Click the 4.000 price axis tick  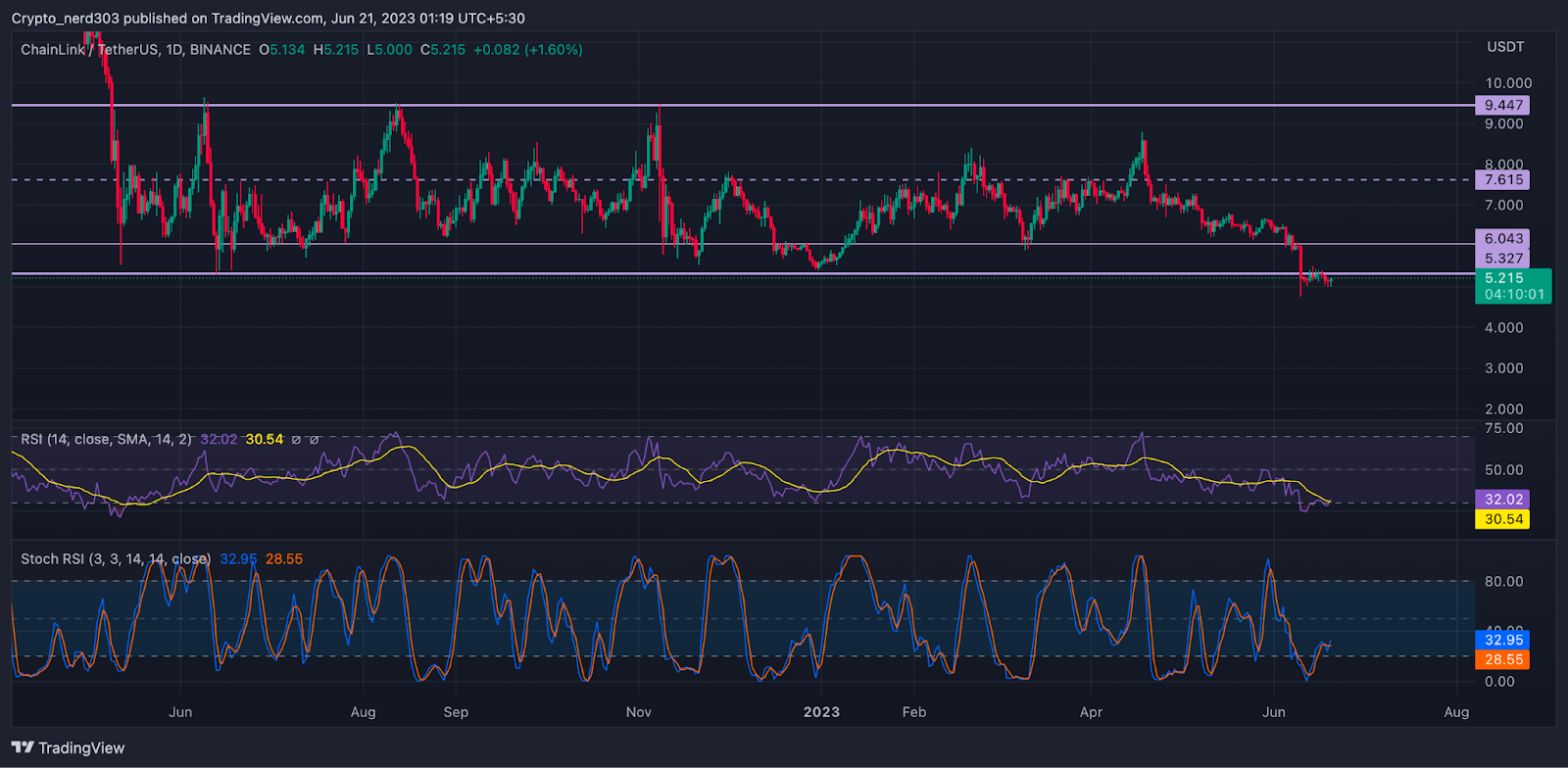[1504, 327]
